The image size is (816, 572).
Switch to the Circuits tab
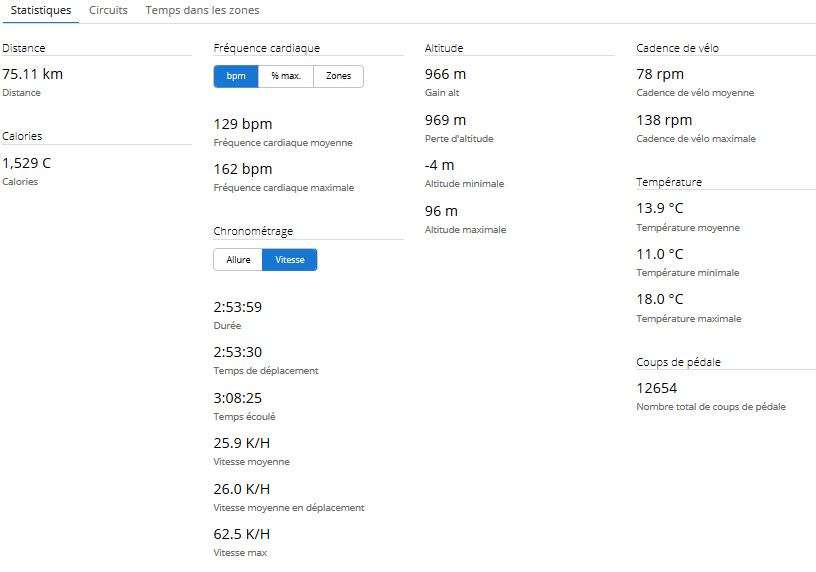coord(108,11)
